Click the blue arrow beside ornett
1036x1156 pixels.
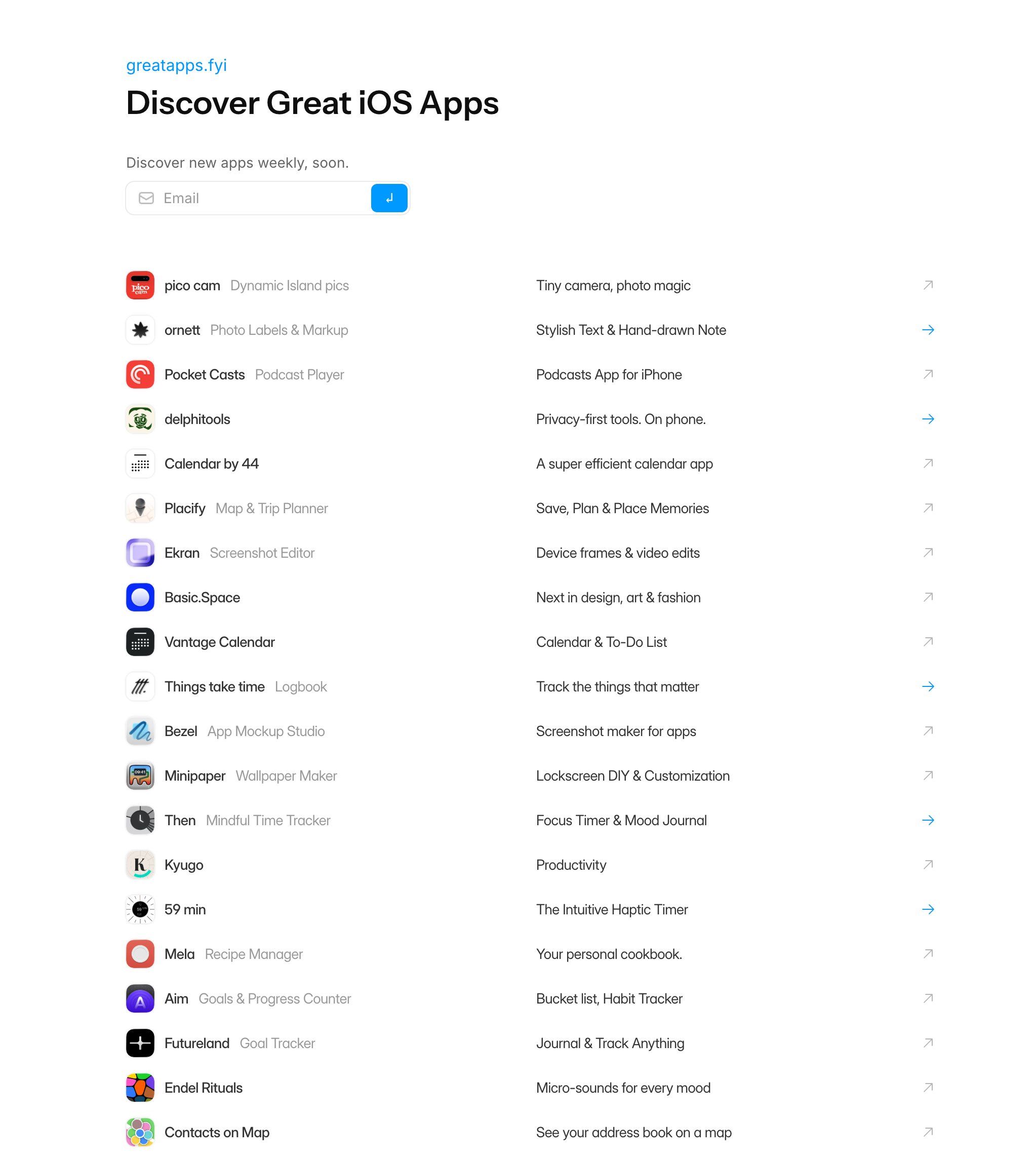(x=928, y=330)
